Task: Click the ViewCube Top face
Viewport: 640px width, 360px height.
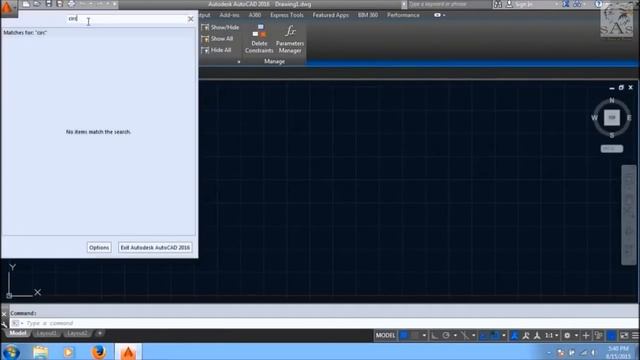Action: click(x=612, y=118)
